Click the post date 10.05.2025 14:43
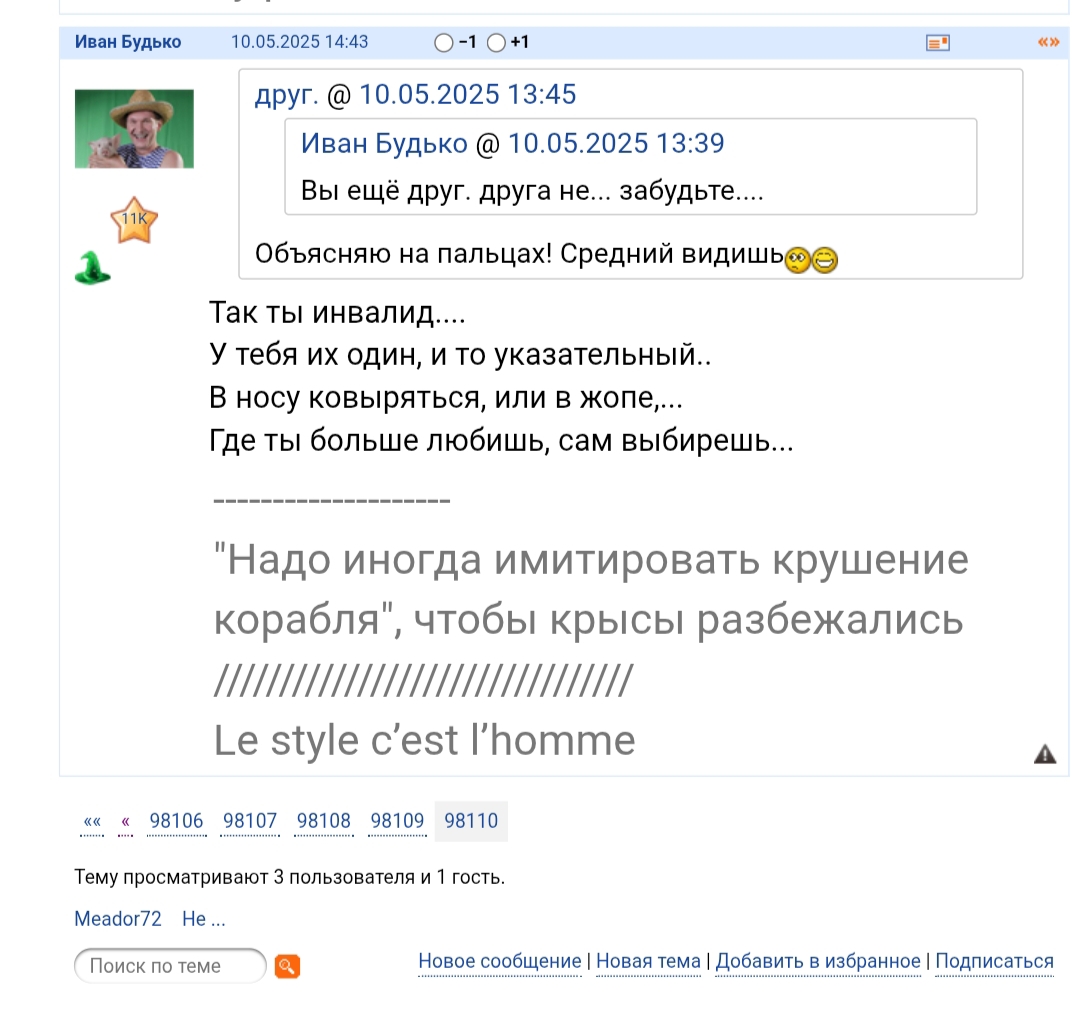 tap(300, 42)
